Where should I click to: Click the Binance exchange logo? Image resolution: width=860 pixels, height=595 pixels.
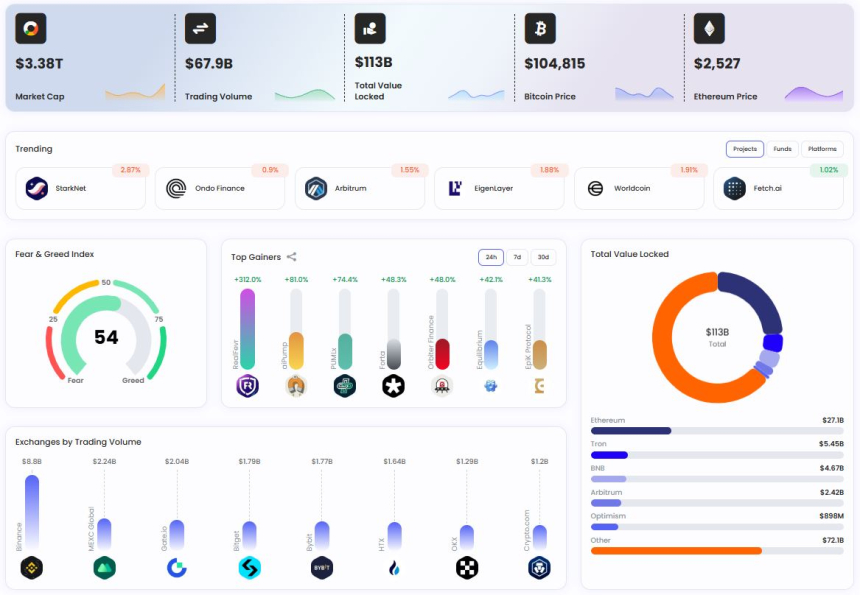tap(32, 568)
